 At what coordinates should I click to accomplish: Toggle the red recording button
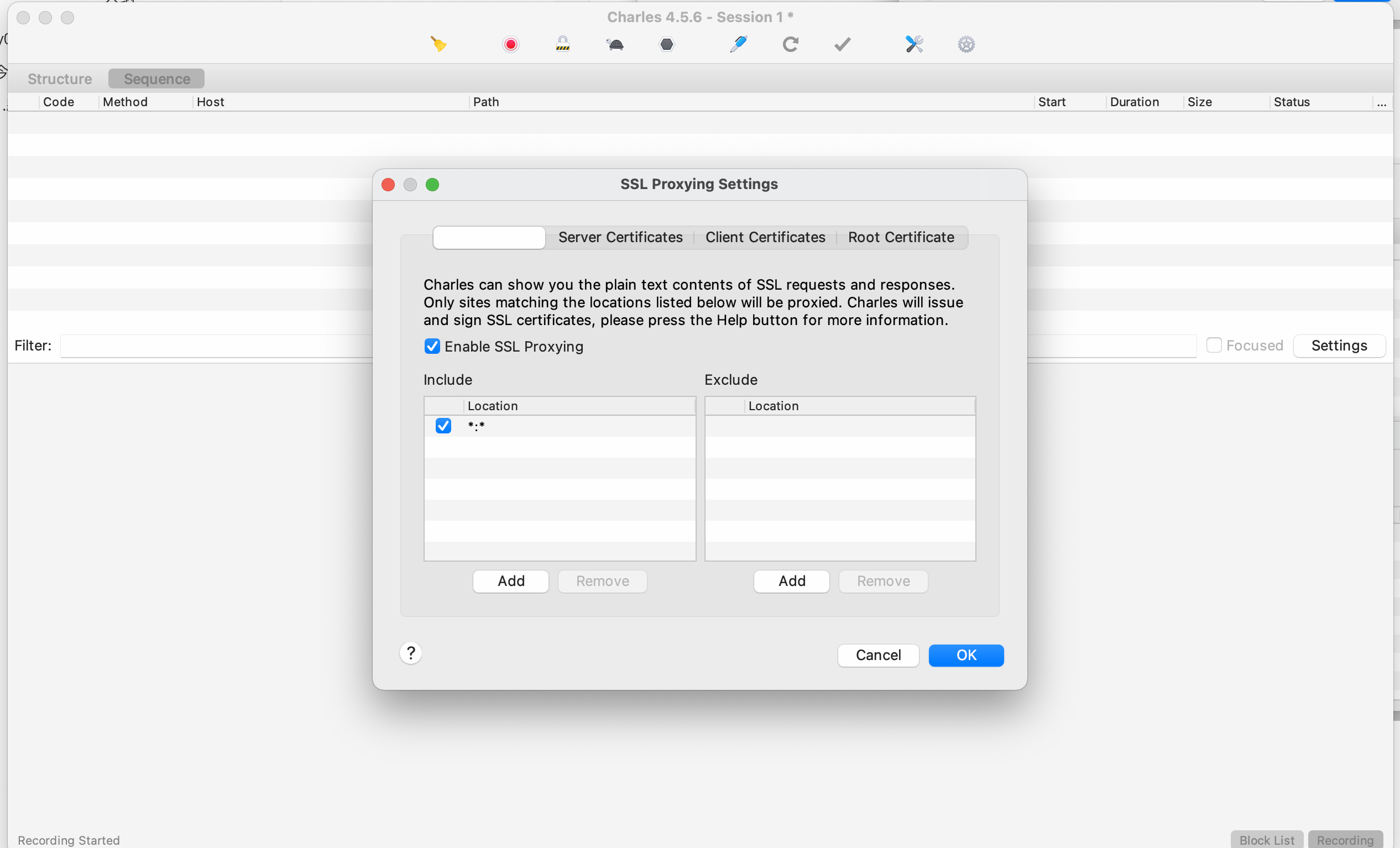tap(511, 44)
